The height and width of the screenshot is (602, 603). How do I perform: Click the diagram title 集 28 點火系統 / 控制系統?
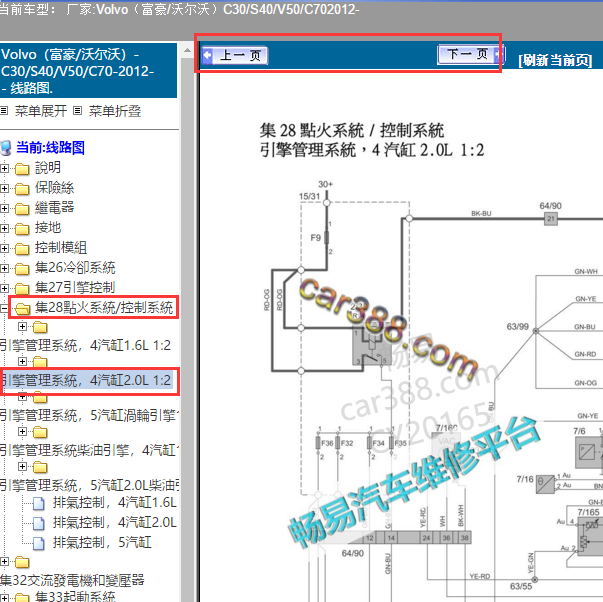(352, 131)
